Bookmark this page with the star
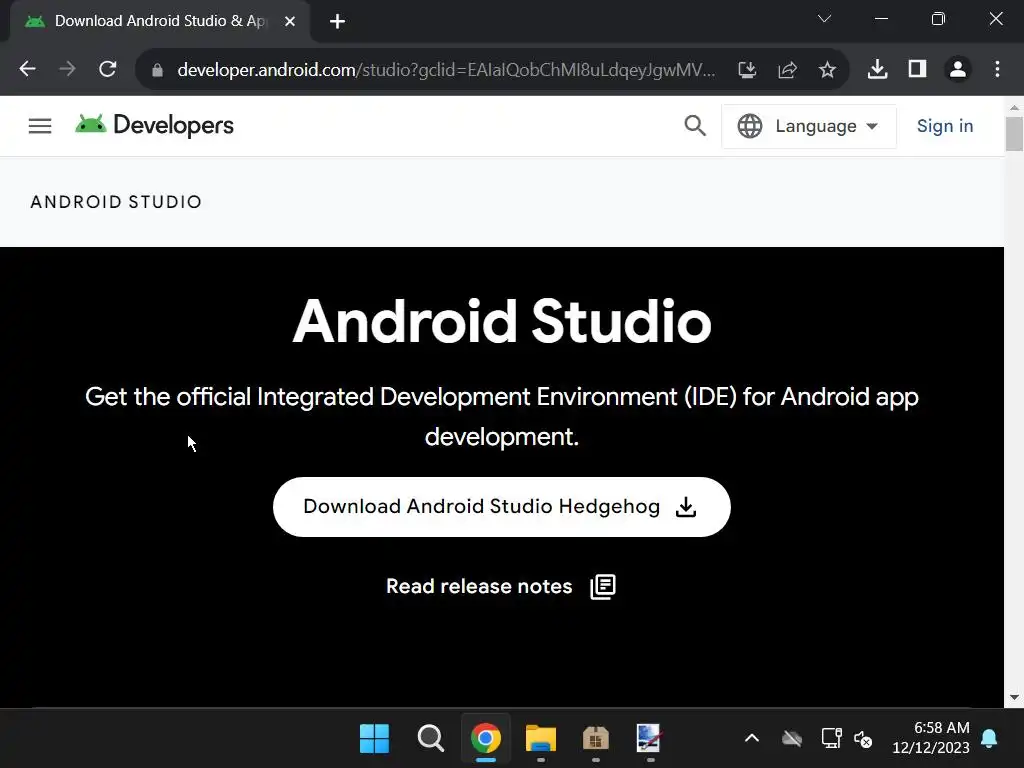Screen dimensions: 1024x768 coord(827,69)
